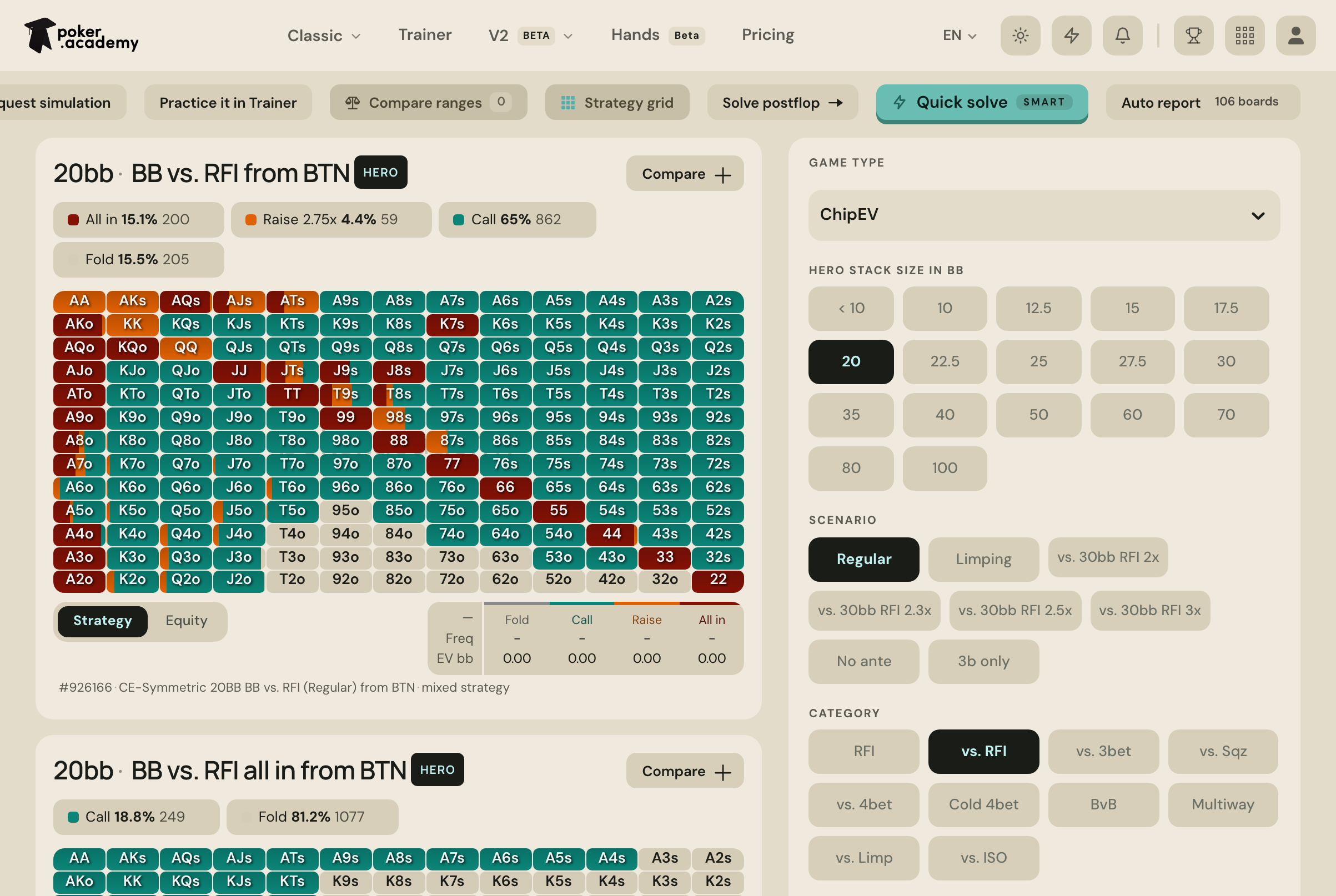Click plus icon in RFI all in Compare
This screenshot has width=1336, height=896.
[x=723, y=772]
